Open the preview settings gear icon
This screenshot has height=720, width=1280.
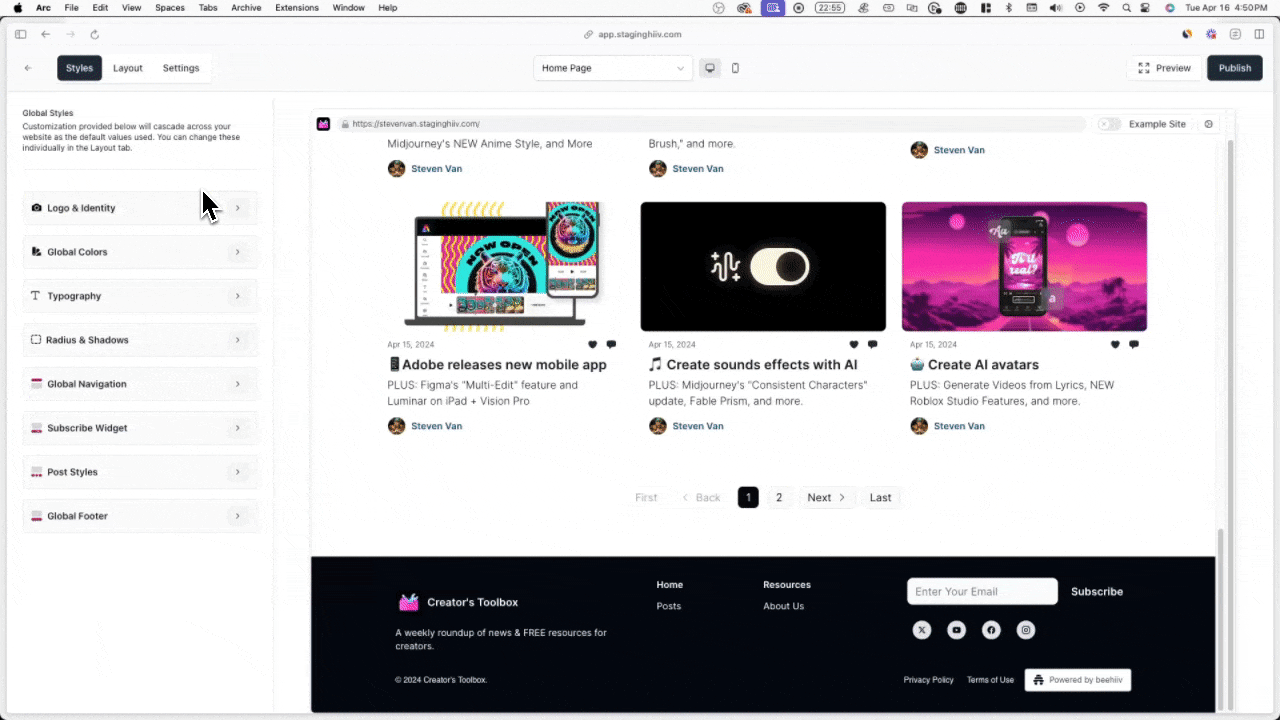1209,124
